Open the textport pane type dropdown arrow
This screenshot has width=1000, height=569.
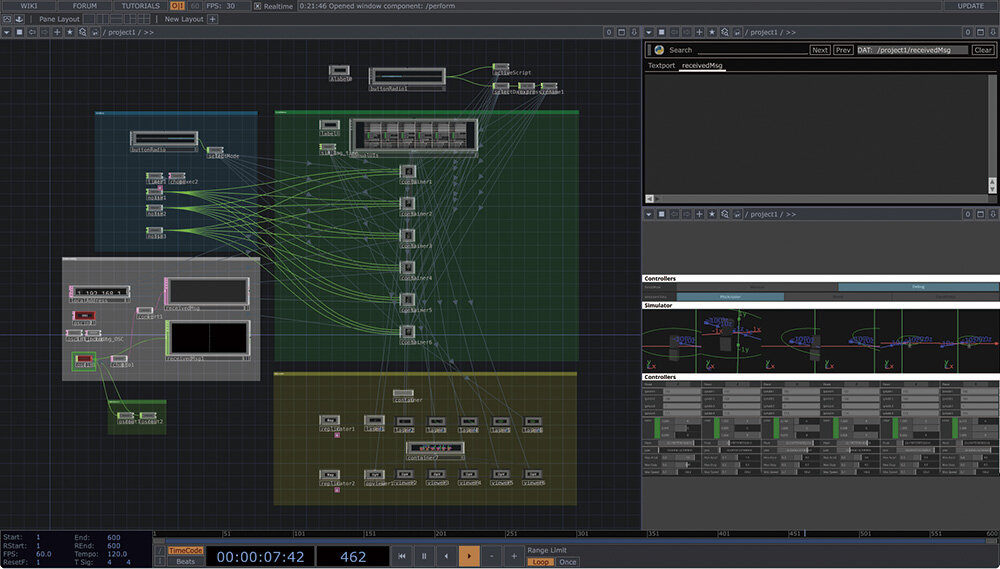pos(648,32)
